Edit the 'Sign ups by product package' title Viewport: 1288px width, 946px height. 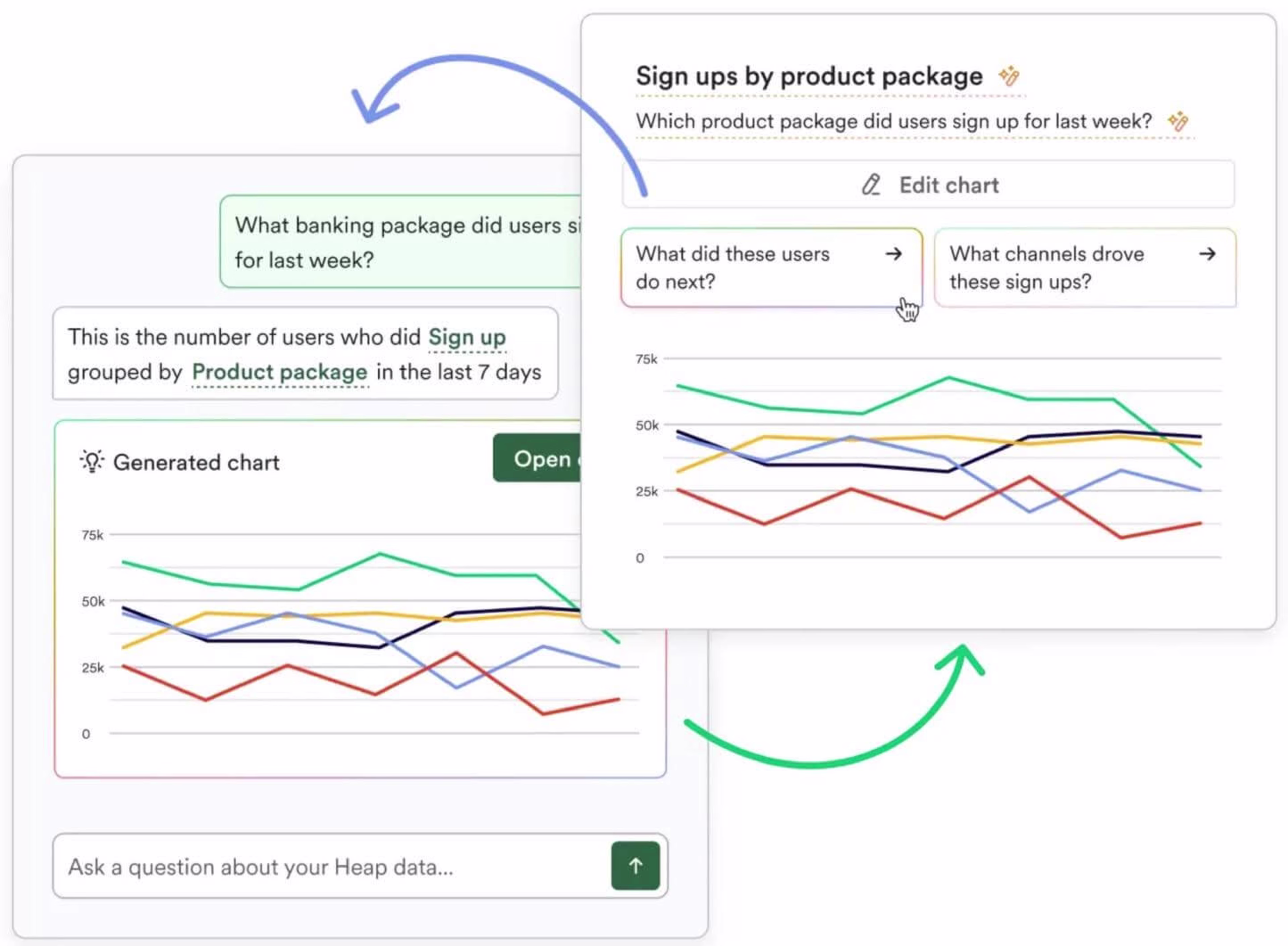point(809,76)
